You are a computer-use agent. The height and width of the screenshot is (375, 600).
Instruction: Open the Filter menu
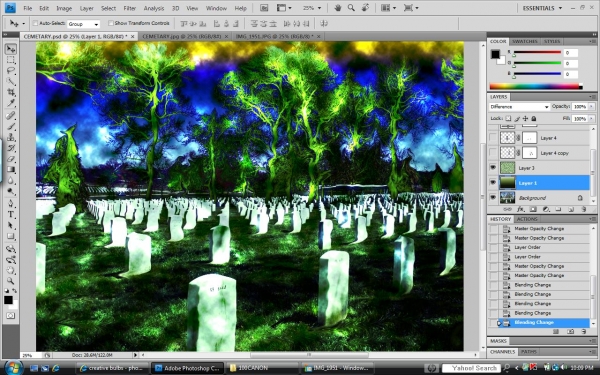click(130, 8)
